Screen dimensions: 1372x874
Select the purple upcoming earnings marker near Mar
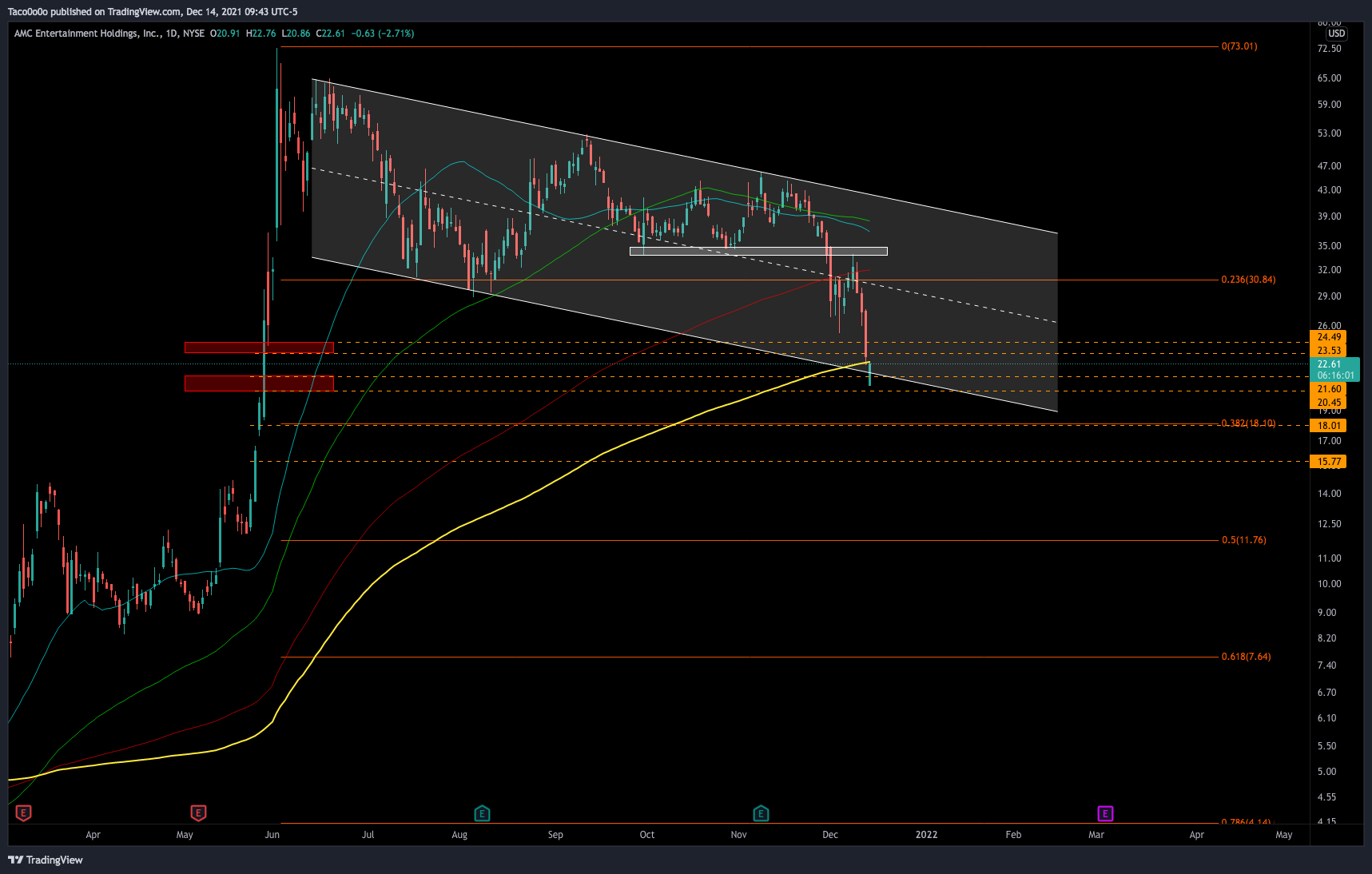[x=1105, y=813]
